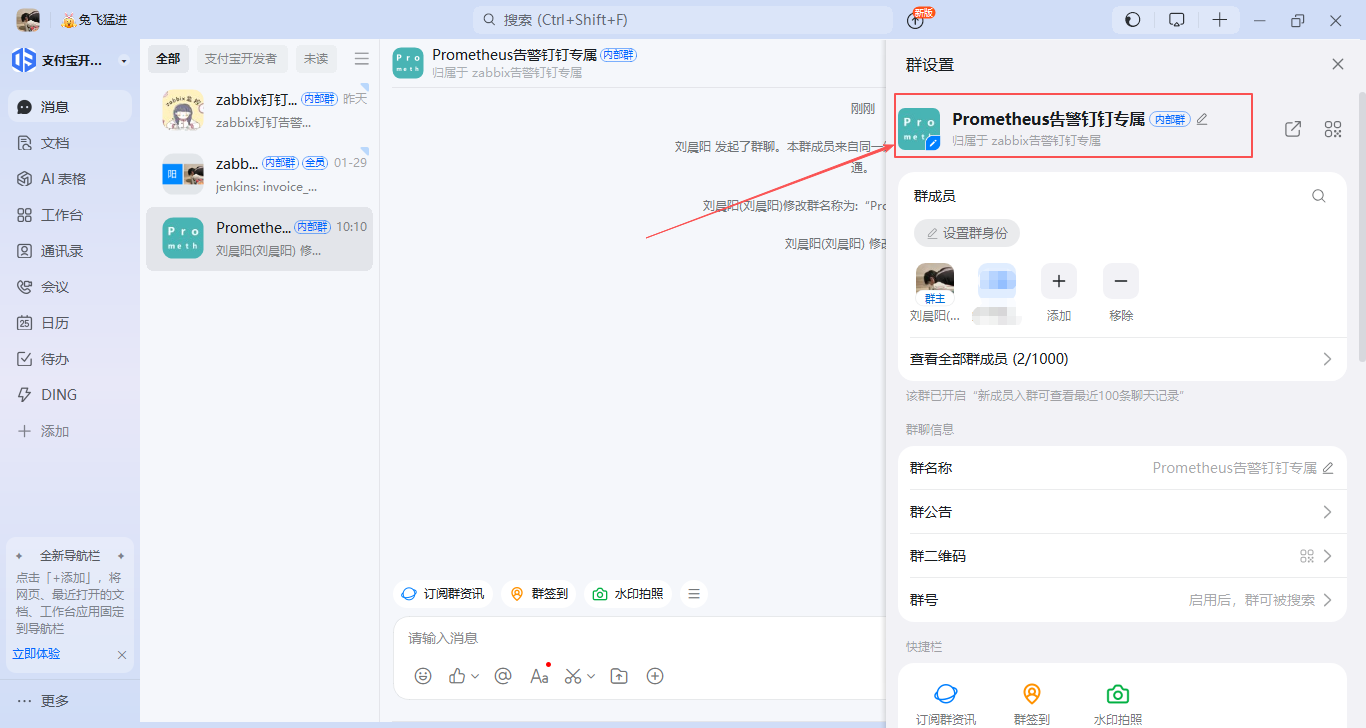Open the dropdown arrow beside the thumbs-up icon

point(475,676)
